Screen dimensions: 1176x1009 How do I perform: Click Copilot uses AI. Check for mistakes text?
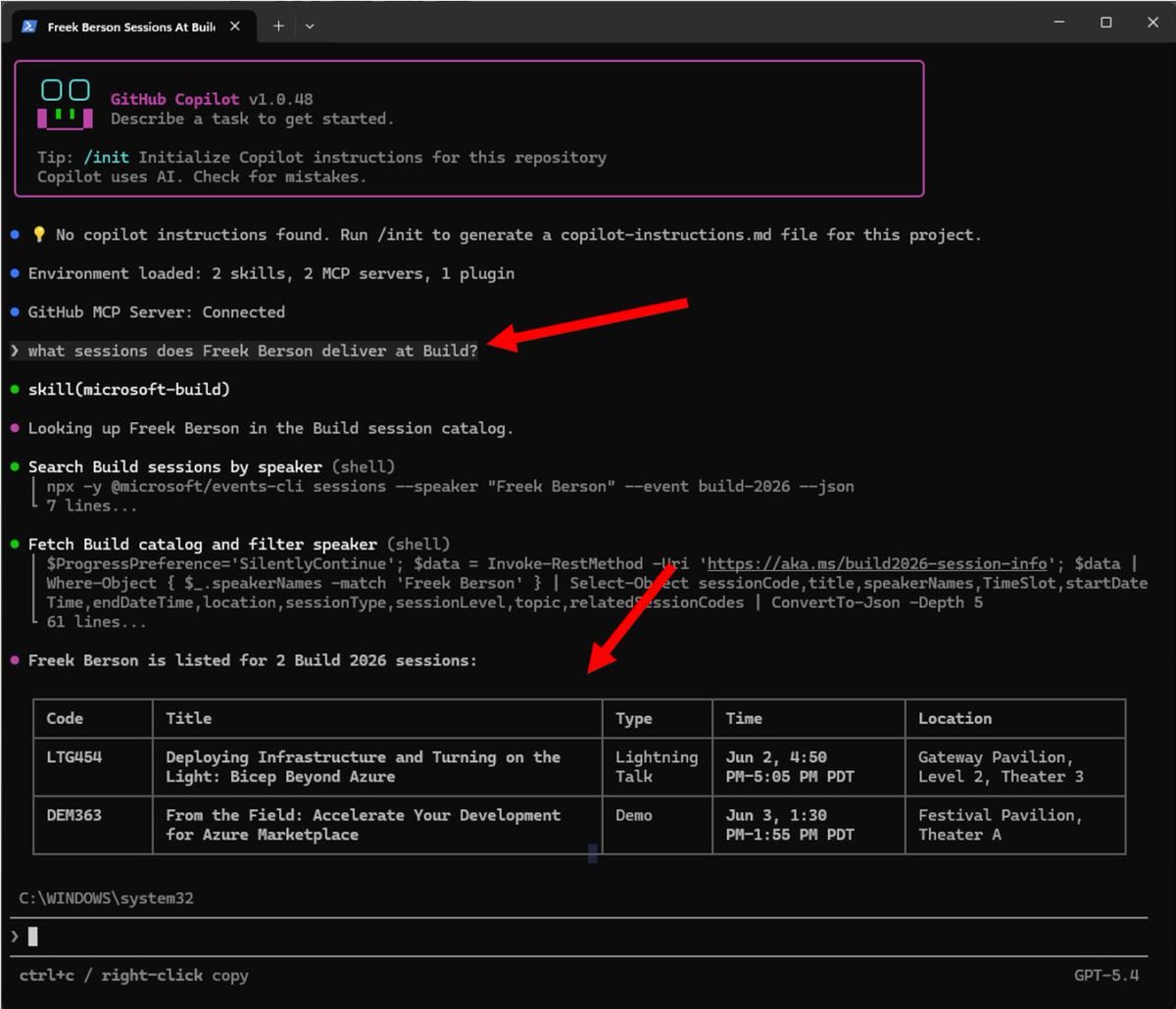point(202,176)
